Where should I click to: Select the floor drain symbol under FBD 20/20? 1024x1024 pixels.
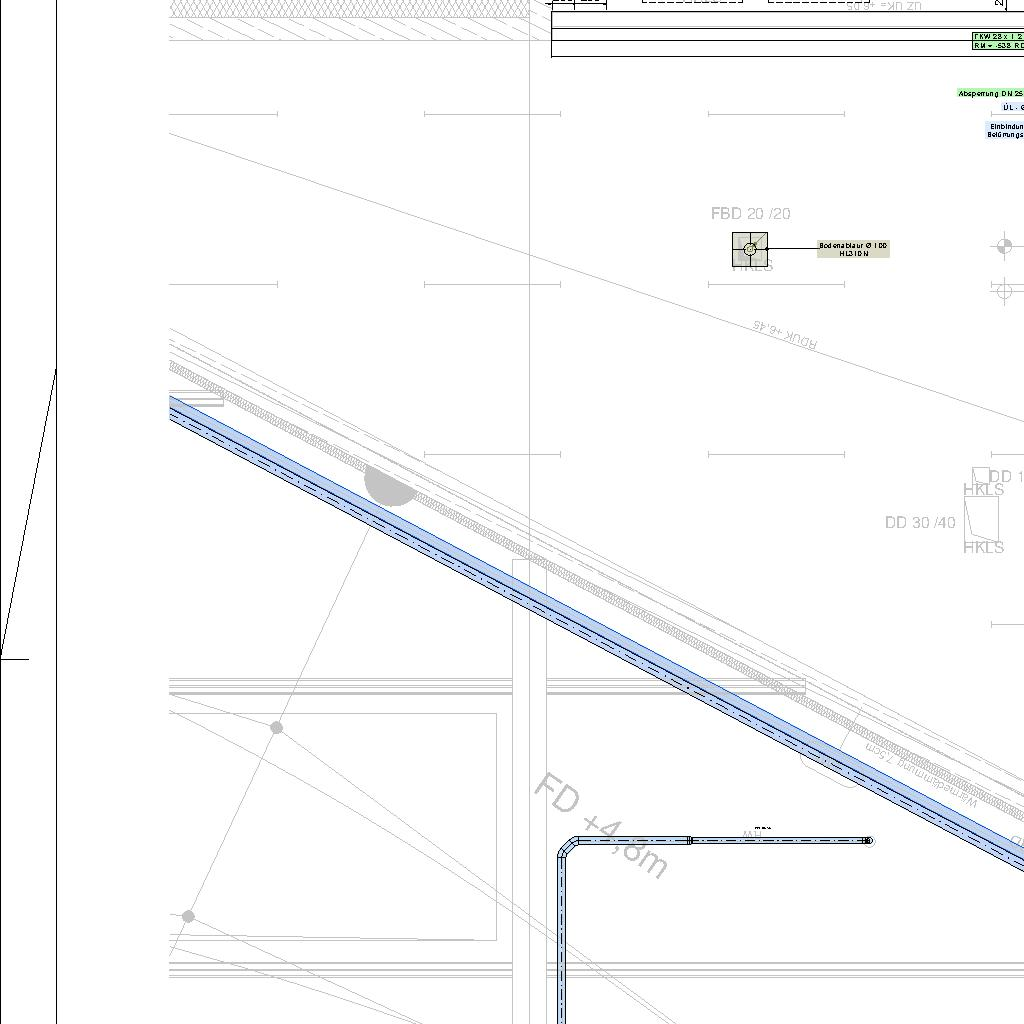coord(750,249)
